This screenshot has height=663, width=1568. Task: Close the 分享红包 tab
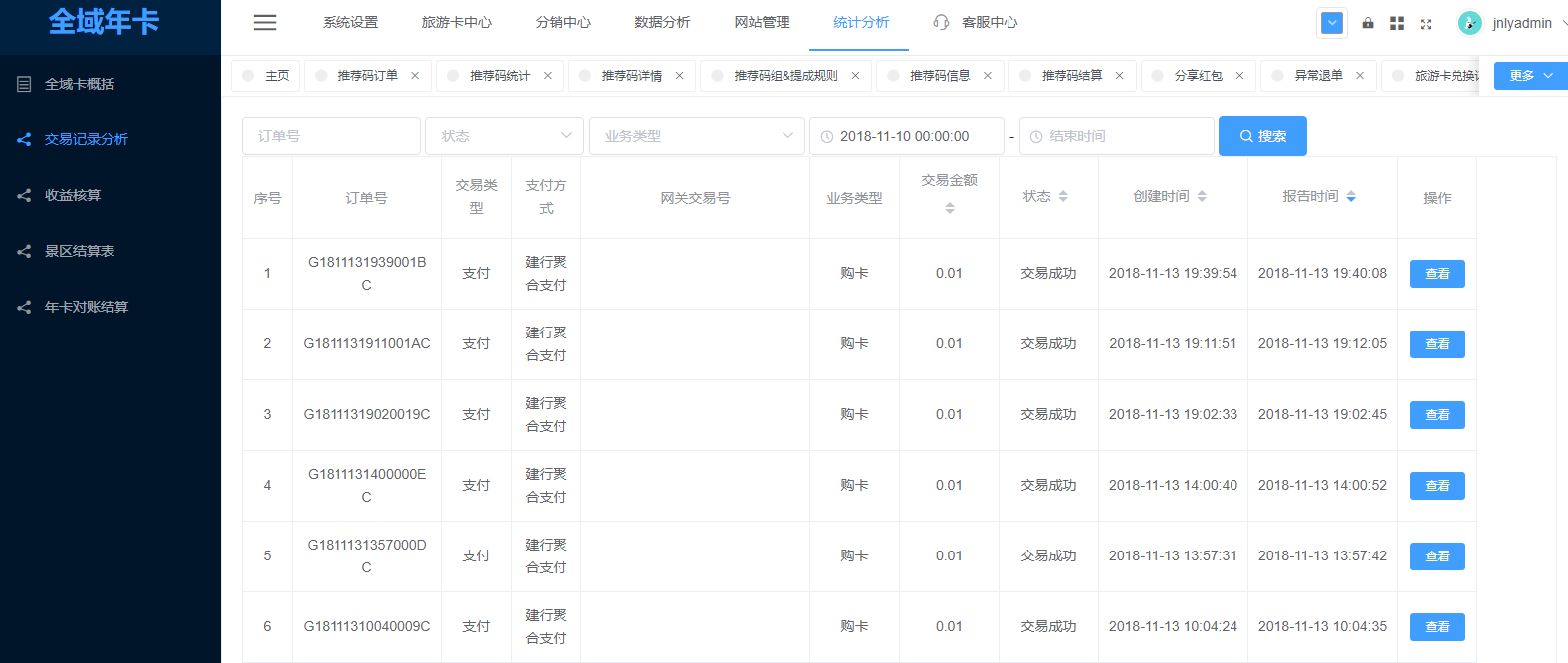point(1239,76)
